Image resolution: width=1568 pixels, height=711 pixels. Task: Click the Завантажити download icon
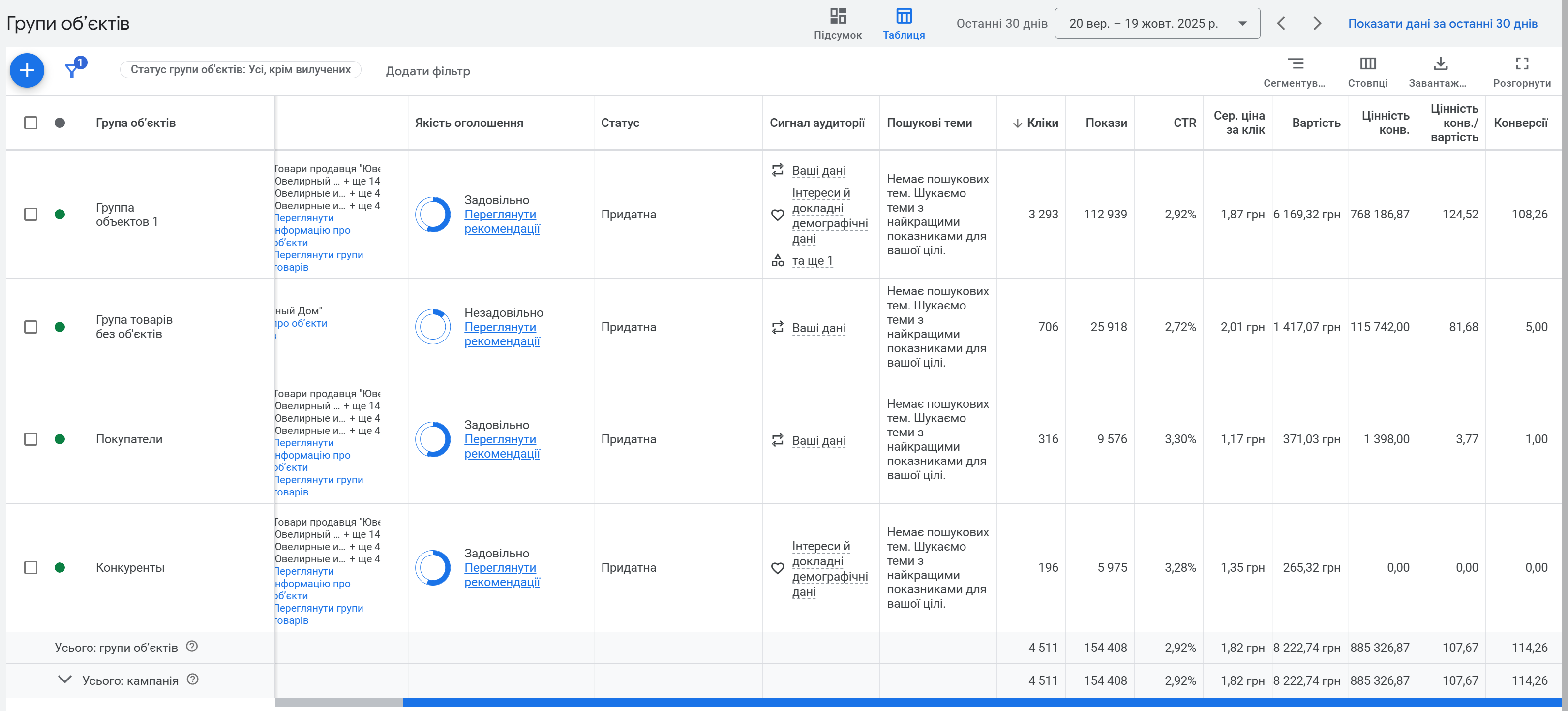(1440, 64)
